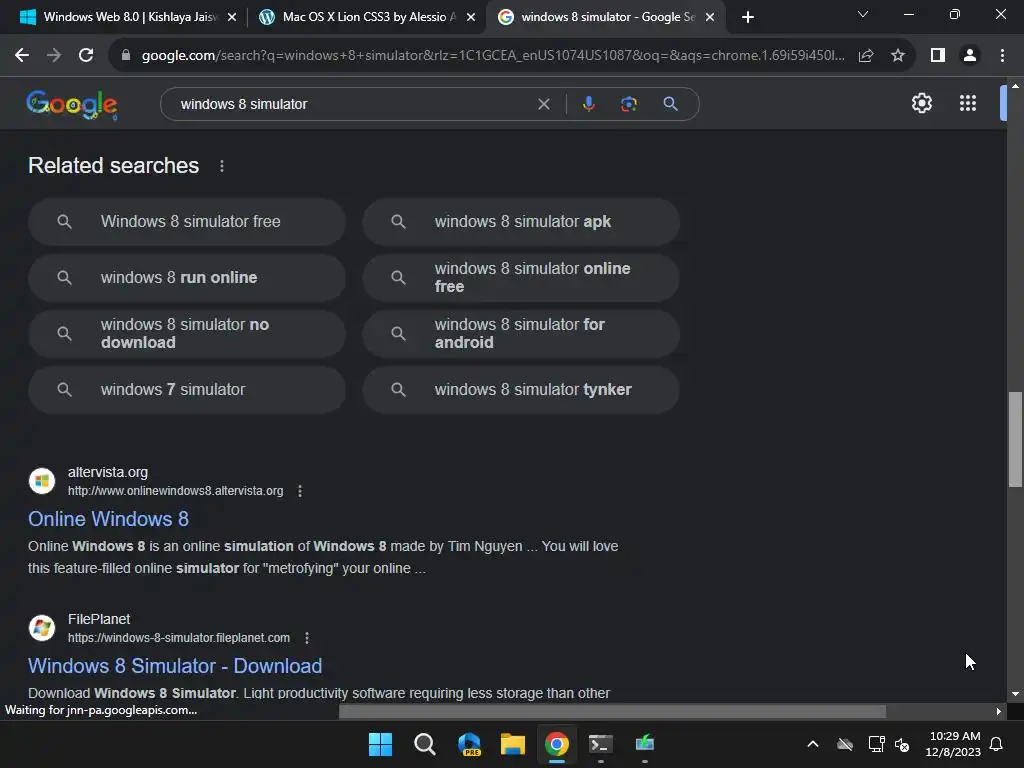Click the scroll-down arrow on the vertical scrollbar
The width and height of the screenshot is (1024, 768).
[1015, 694]
